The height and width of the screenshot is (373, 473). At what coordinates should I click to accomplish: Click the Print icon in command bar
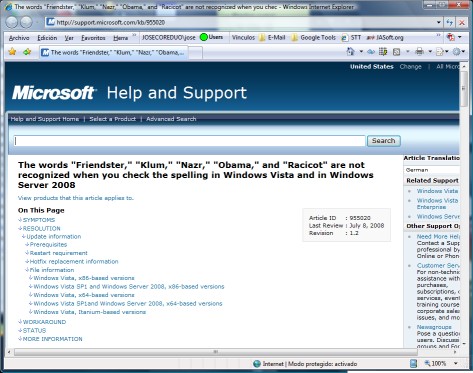tap(419, 51)
